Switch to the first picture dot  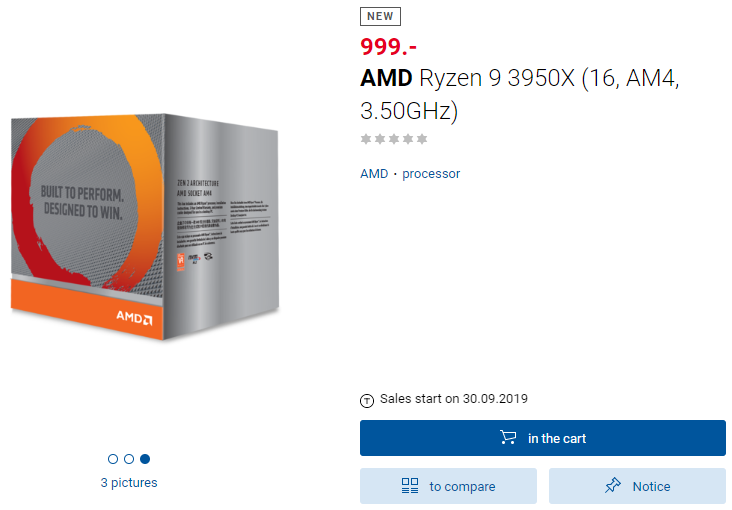(113, 459)
